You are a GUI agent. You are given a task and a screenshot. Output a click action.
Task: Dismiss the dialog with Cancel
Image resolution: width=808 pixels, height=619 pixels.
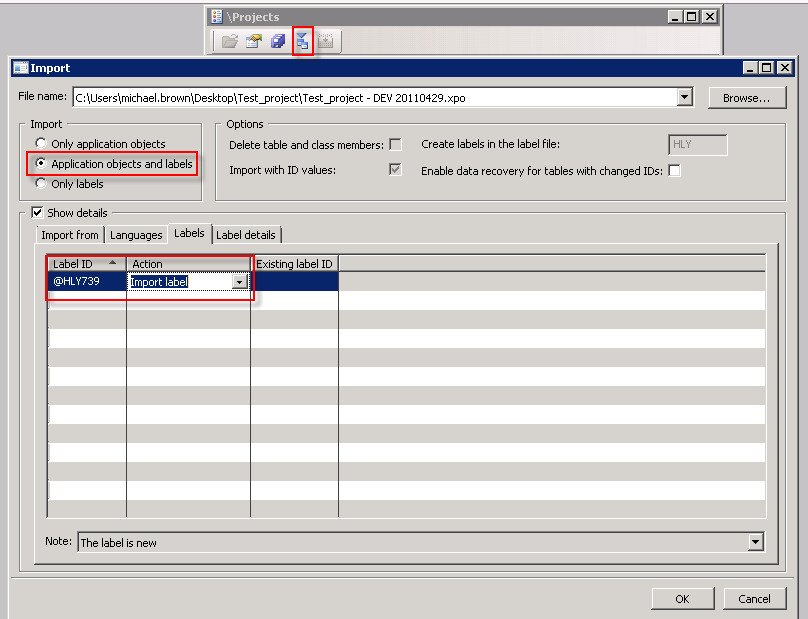(x=755, y=598)
